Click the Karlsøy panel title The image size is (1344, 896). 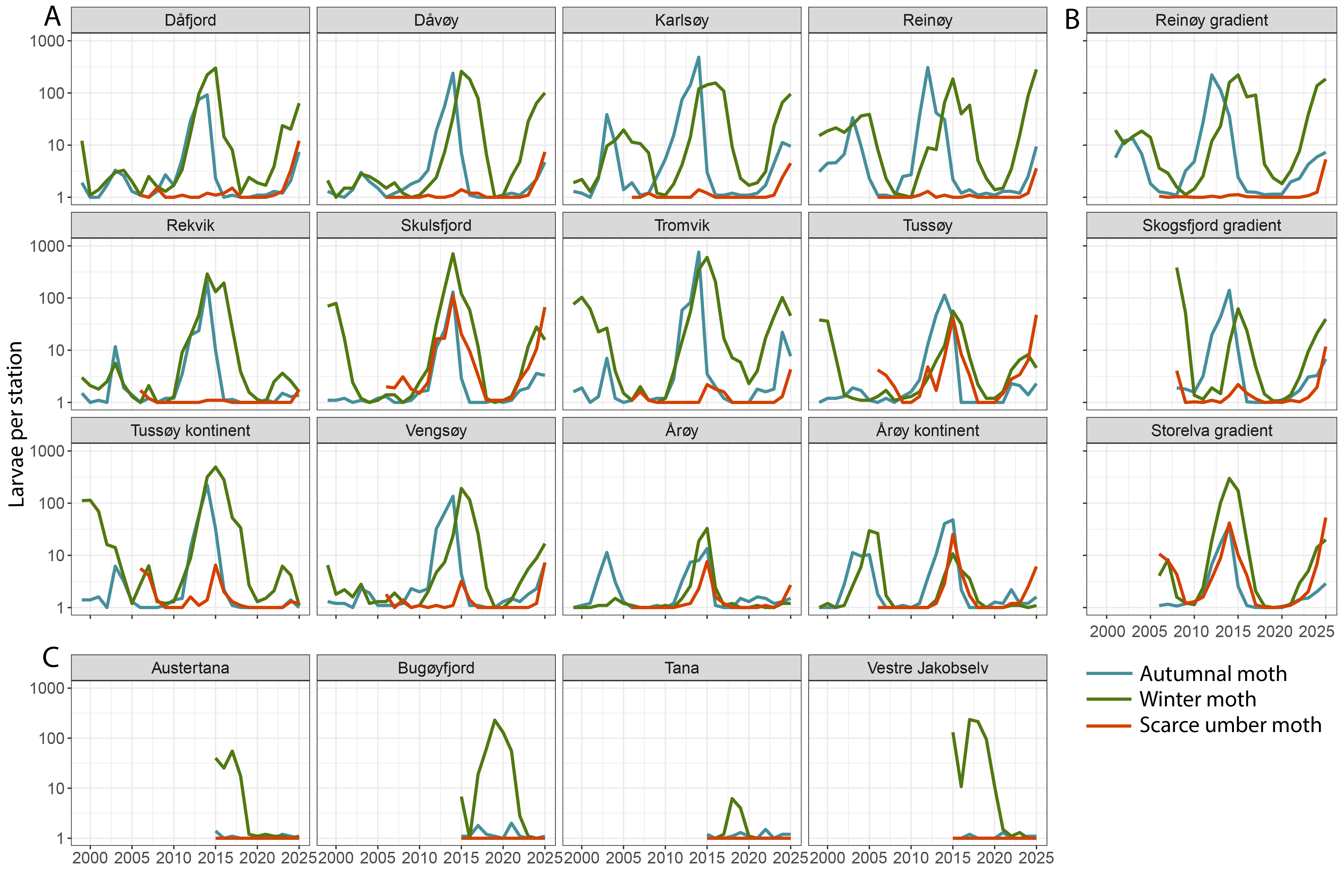pos(682,20)
